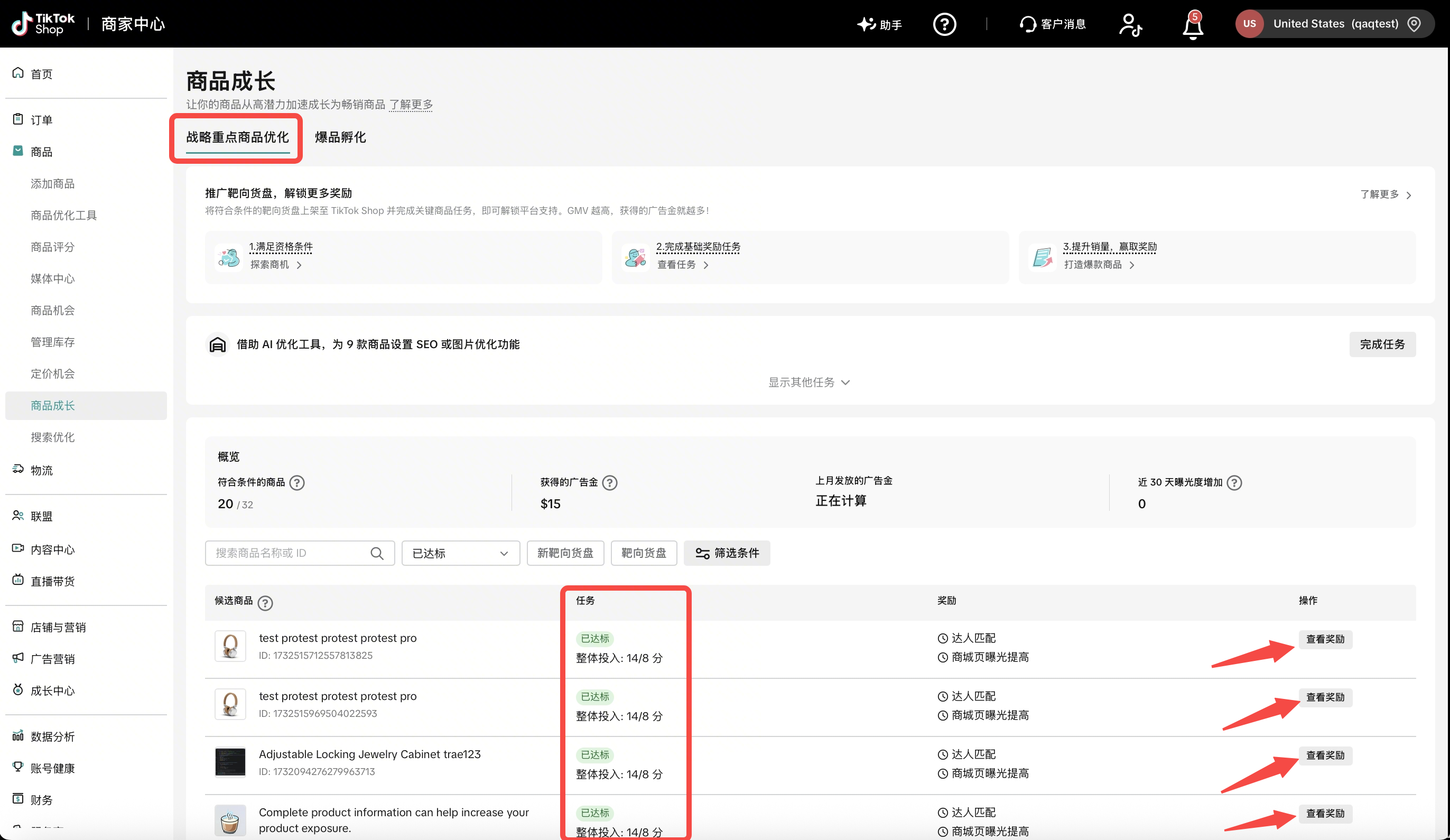Click the tooltip icon next to 符合条件的商品

point(297,482)
